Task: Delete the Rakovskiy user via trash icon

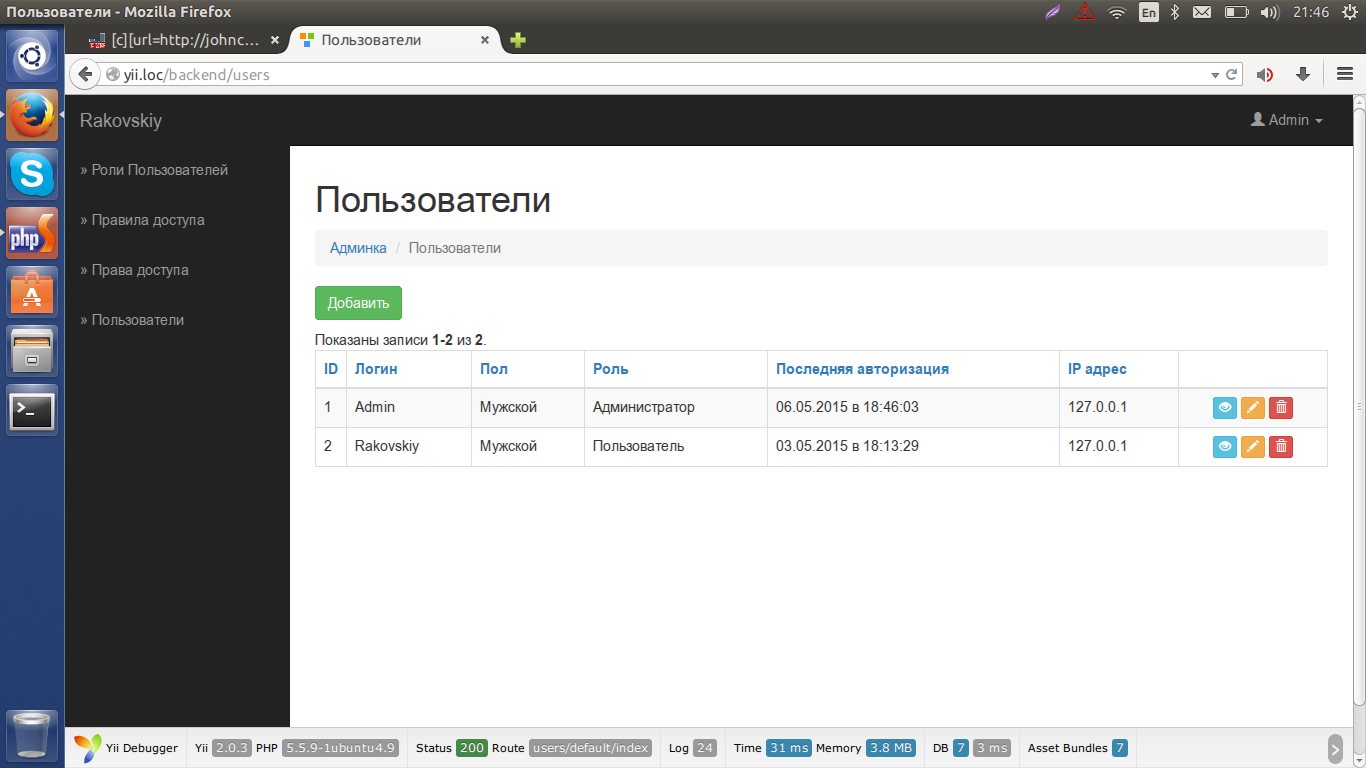Action: point(1281,447)
